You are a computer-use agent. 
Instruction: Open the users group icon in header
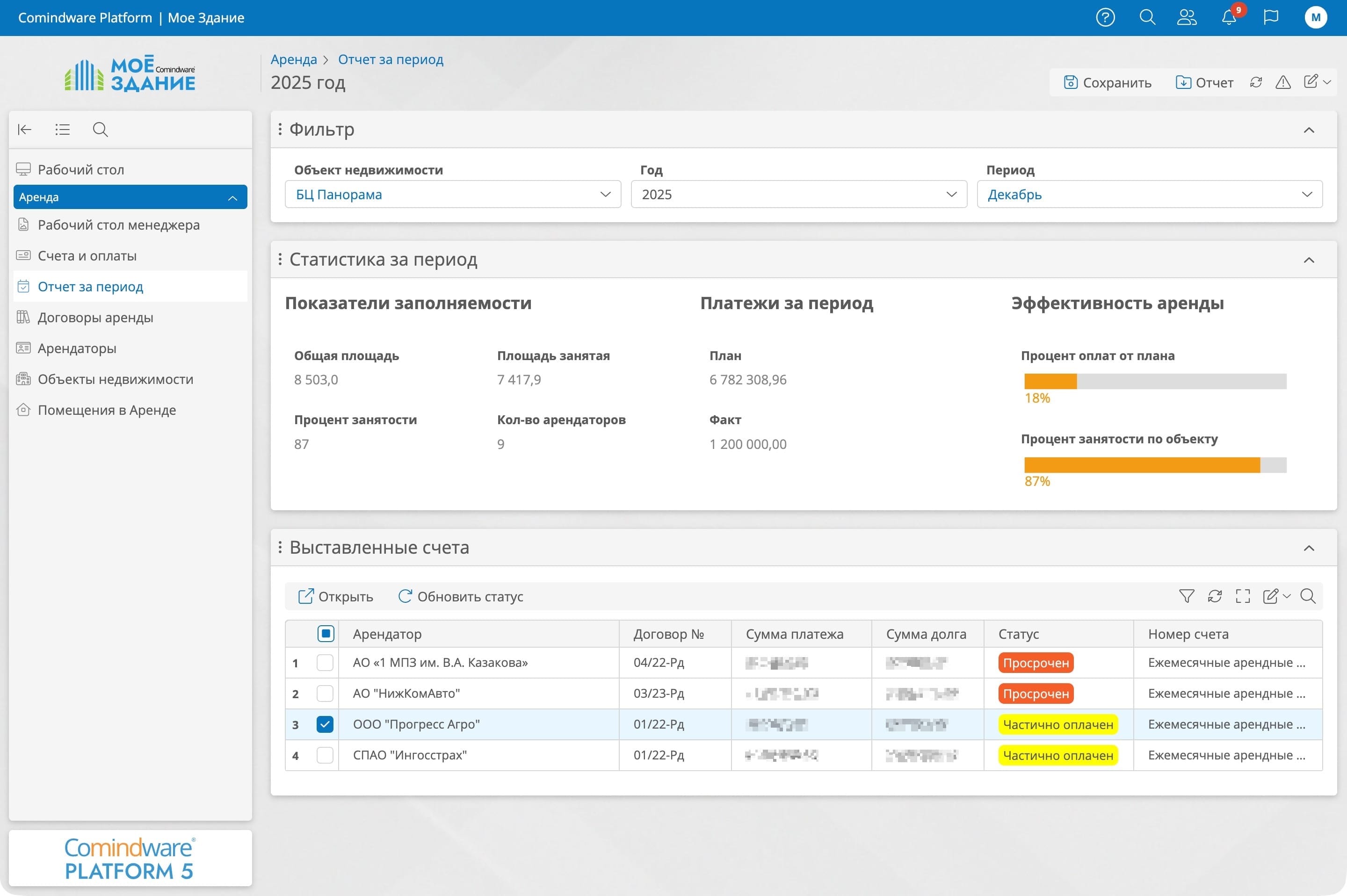click(1187, 18)
